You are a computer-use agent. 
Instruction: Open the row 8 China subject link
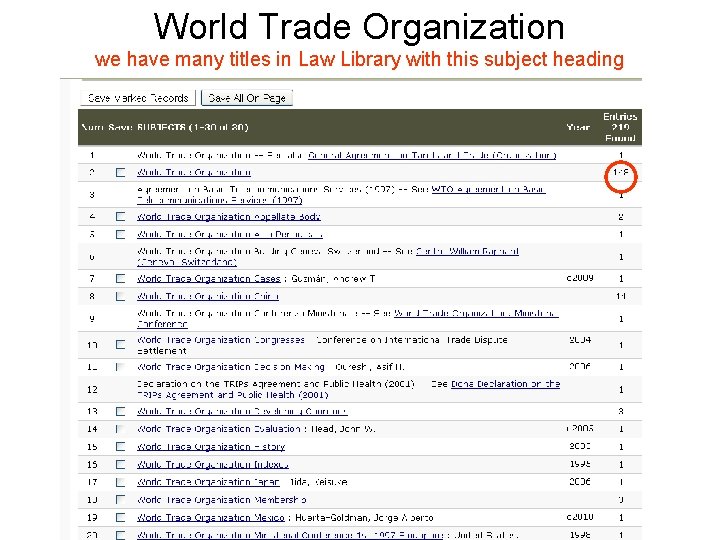[x=208, y=297]
